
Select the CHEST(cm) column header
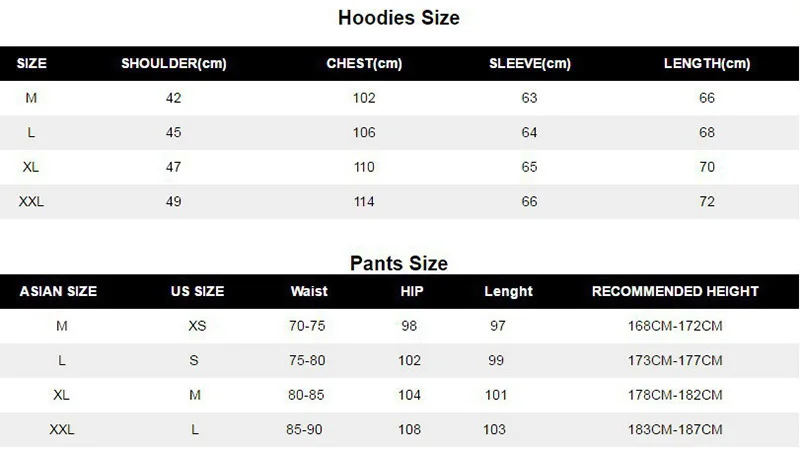(364, 63)
